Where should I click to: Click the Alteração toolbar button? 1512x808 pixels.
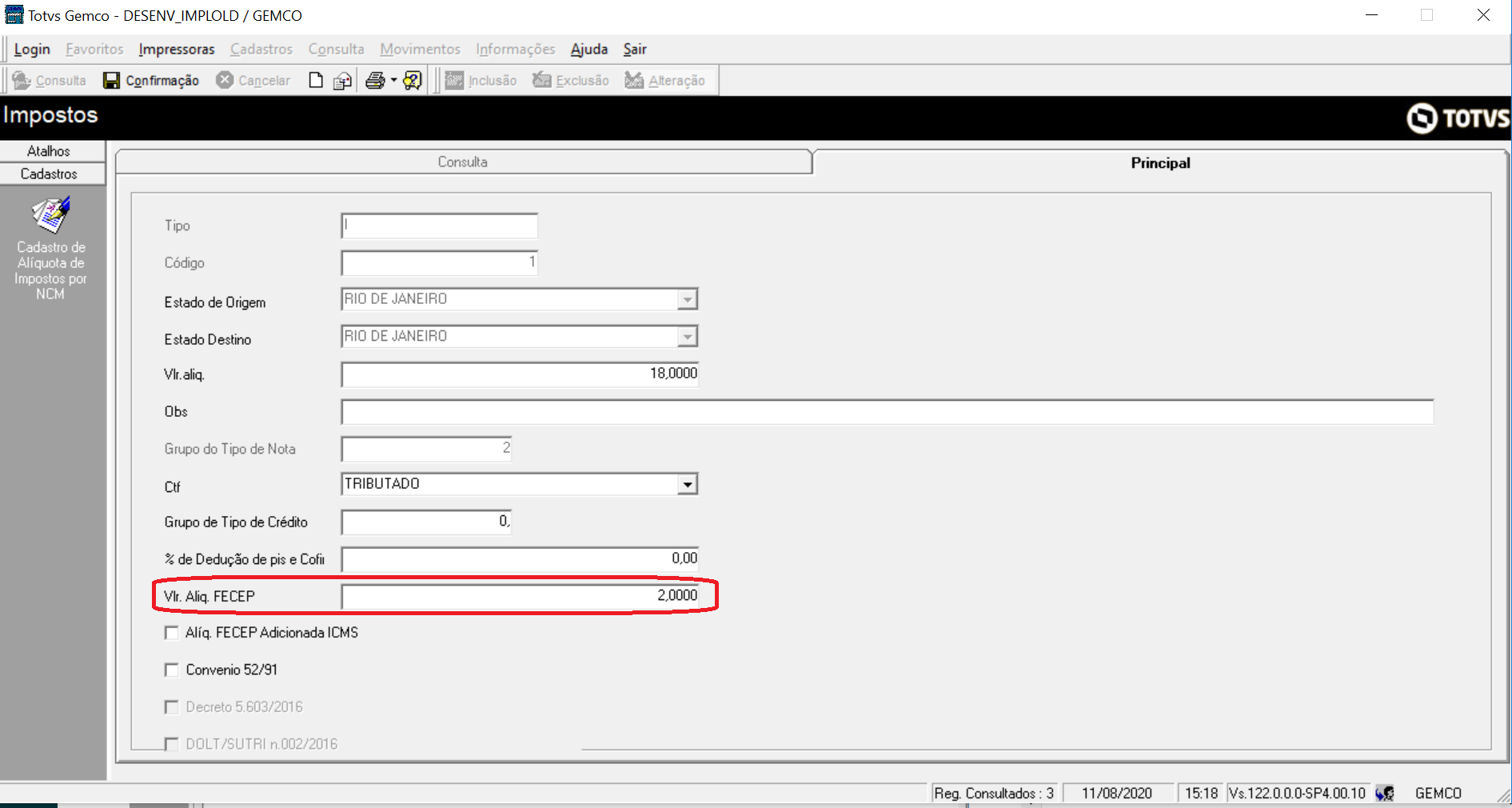[x=665, y=80]
